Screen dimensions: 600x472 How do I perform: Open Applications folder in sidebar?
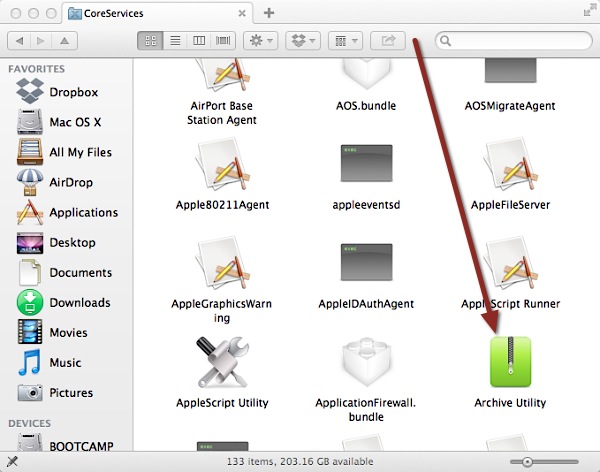[x=67, y=212]
